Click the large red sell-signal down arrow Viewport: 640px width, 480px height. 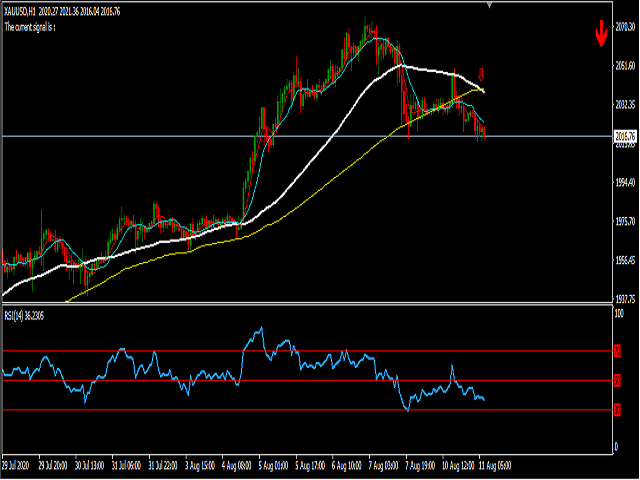(601, 33)
